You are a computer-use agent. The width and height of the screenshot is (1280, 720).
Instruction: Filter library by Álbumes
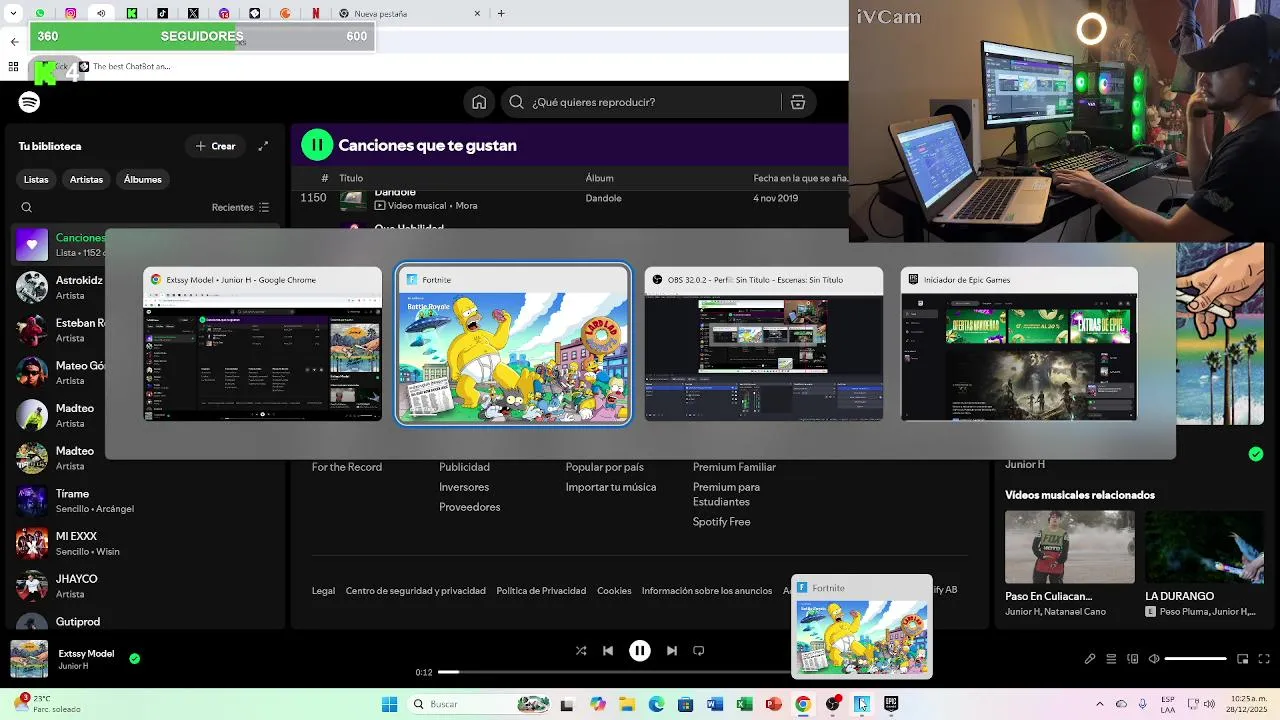tap(143, 179)
